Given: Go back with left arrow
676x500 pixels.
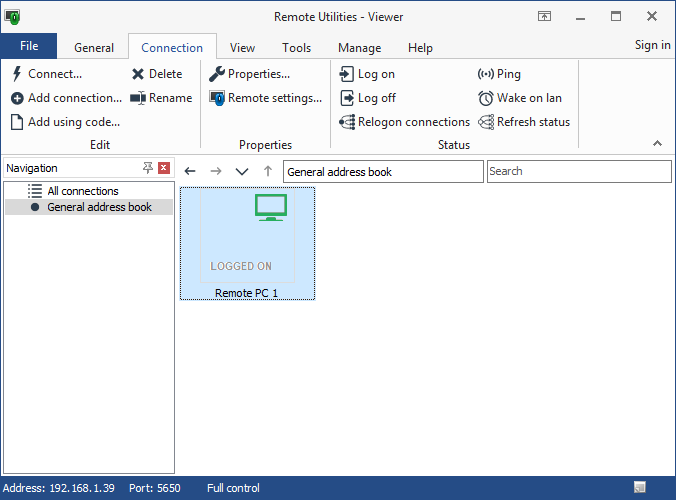Looking at the screenshot, I should coord(190,172).
